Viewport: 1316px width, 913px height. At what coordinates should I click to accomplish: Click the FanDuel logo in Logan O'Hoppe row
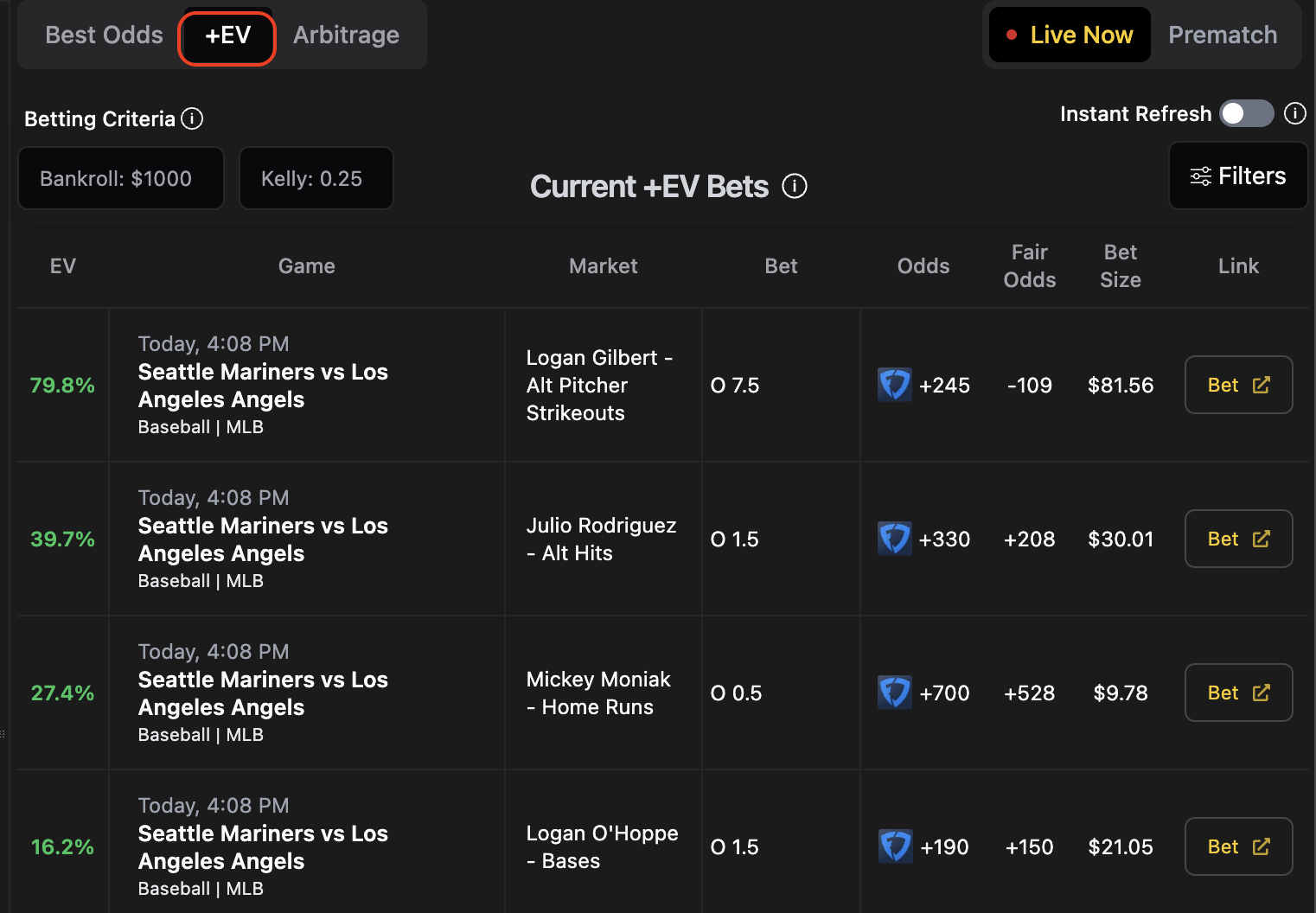click(x=895, y=846)
